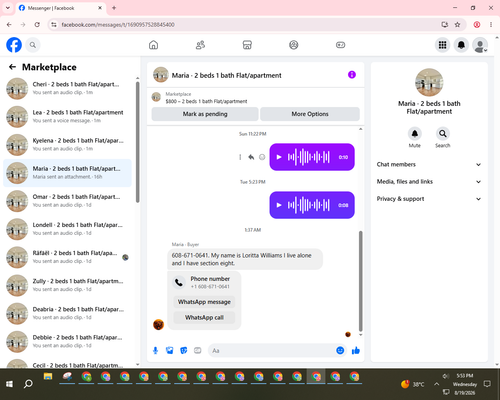Open the Kyelena conversation
Image resolution: width=500 pixels, height=400 pixels.
point(68,145)
